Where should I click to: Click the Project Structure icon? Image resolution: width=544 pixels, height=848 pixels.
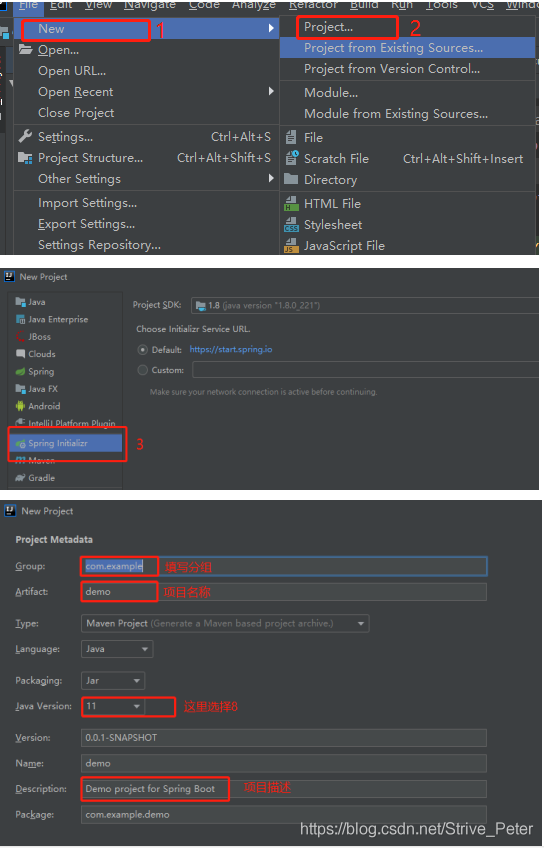[x=25, y=157]
